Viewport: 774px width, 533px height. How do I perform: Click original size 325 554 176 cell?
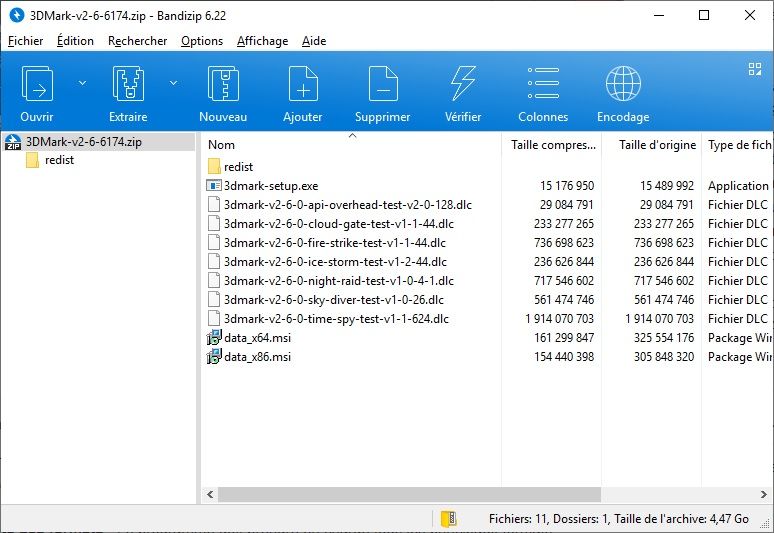tap(664, 338)
